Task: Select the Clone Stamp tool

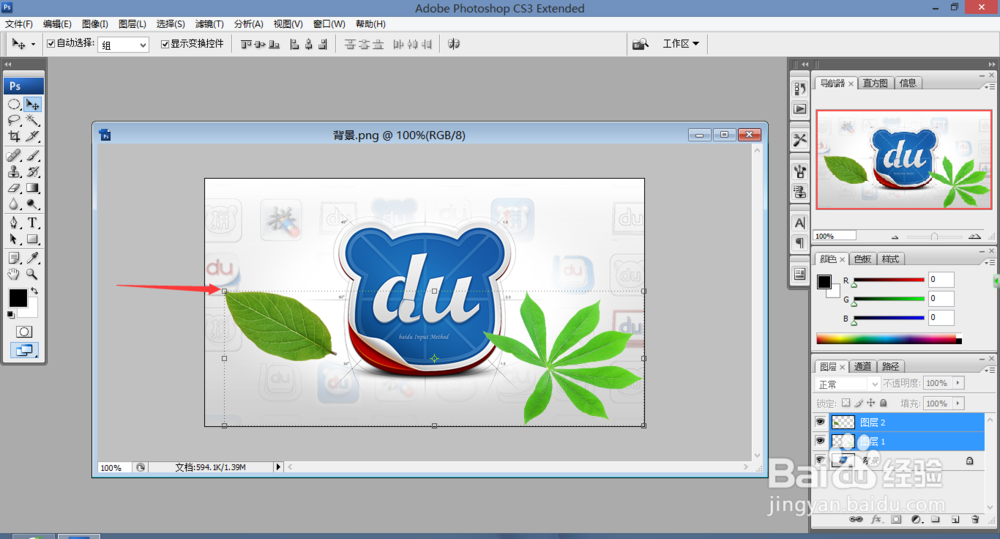Action: click(x=14, y=172)
